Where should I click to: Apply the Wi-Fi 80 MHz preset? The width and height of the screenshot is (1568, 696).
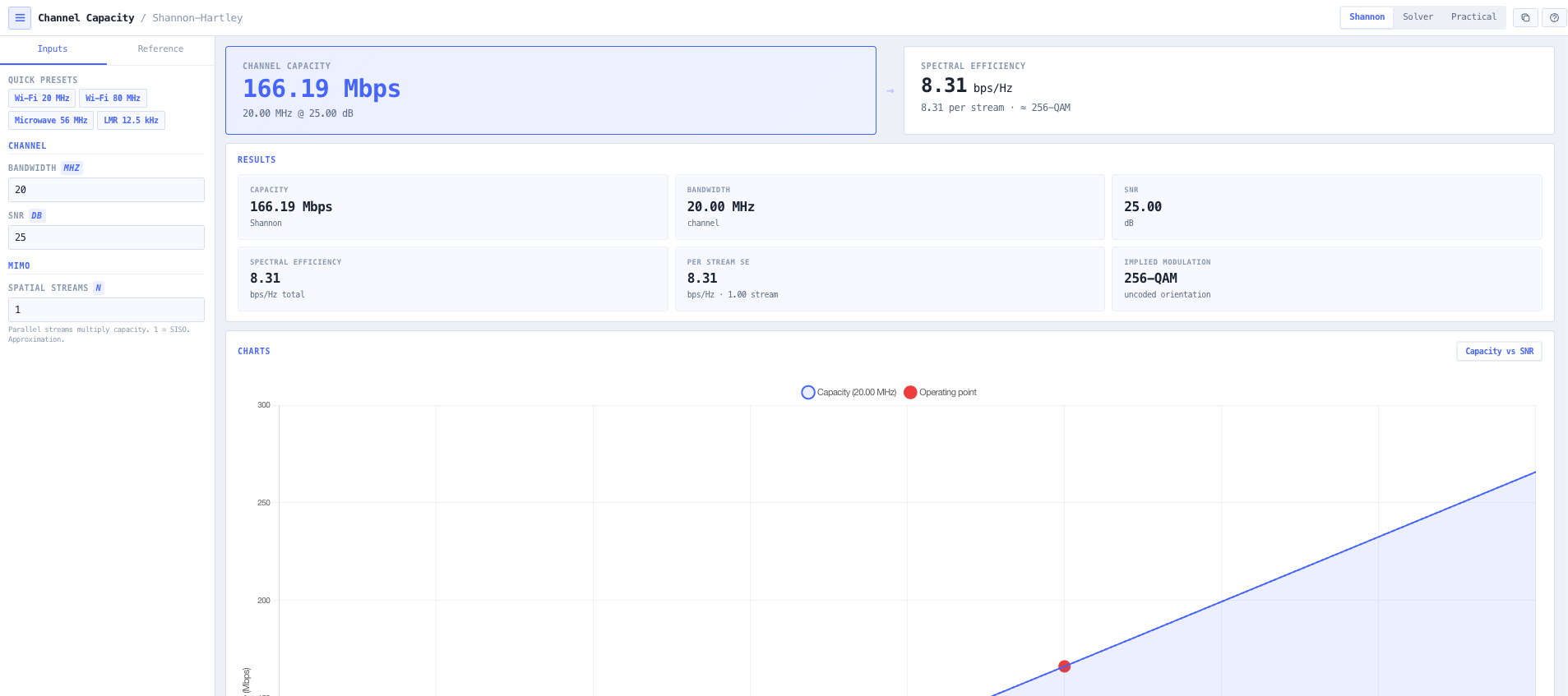coord(113,98)
